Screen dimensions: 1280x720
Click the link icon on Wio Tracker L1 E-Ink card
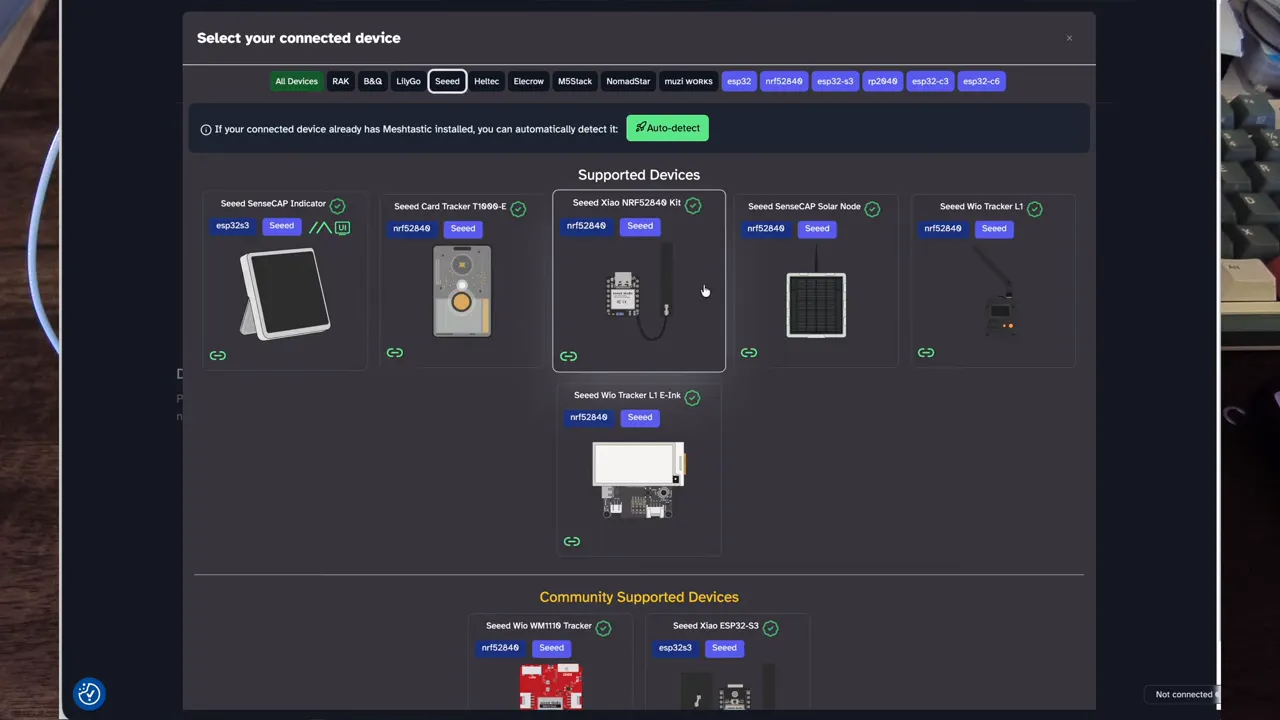click(x=572, y=542)
